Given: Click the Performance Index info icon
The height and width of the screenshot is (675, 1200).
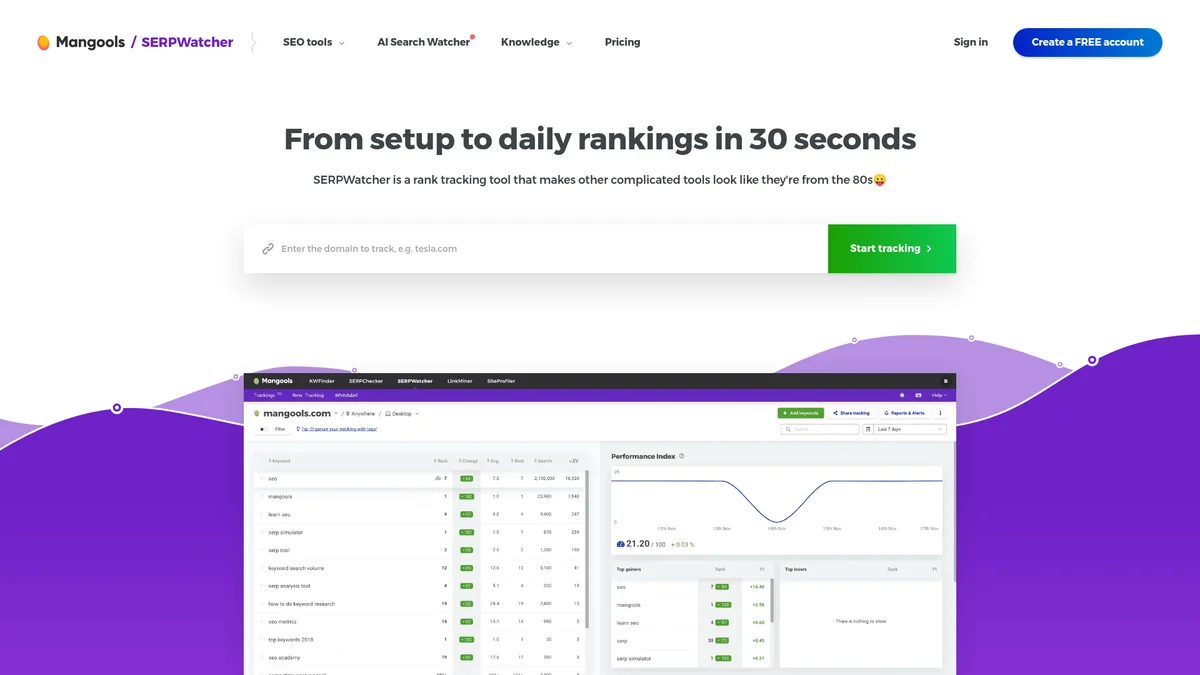Looking at the screenshot, I should point(682,456).
